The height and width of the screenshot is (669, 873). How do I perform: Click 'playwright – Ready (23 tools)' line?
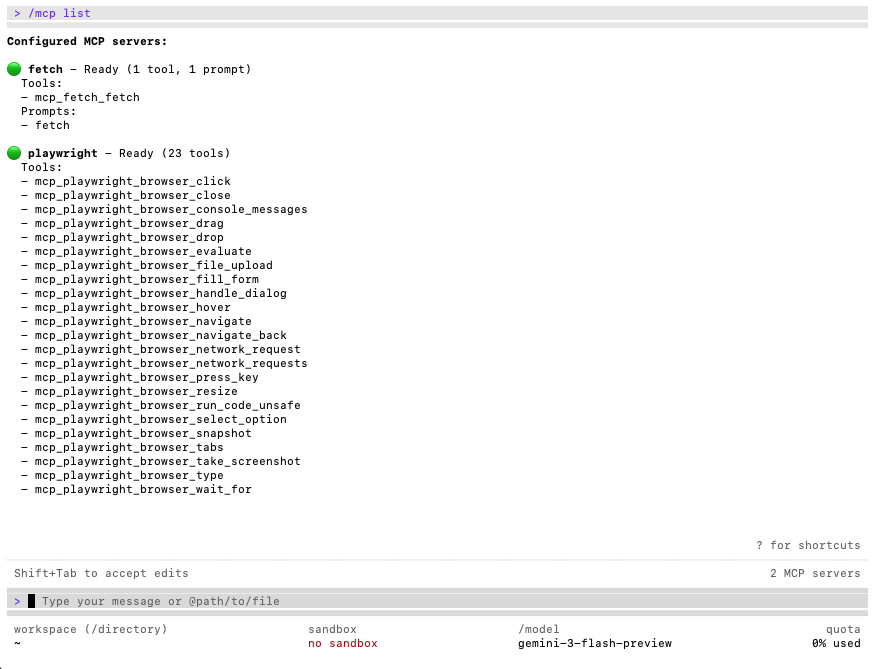[x=129, y=153]
